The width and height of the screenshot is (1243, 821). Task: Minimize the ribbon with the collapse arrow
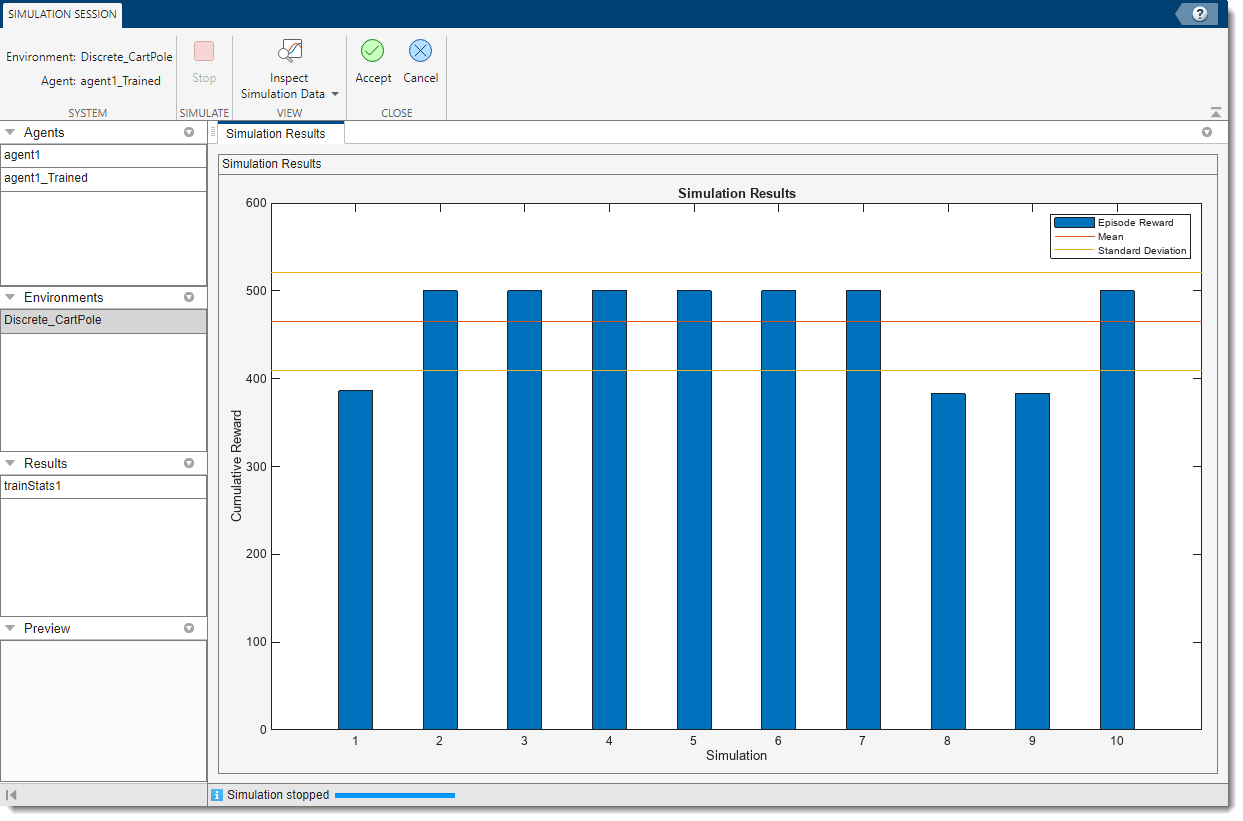pos(1215,111)
